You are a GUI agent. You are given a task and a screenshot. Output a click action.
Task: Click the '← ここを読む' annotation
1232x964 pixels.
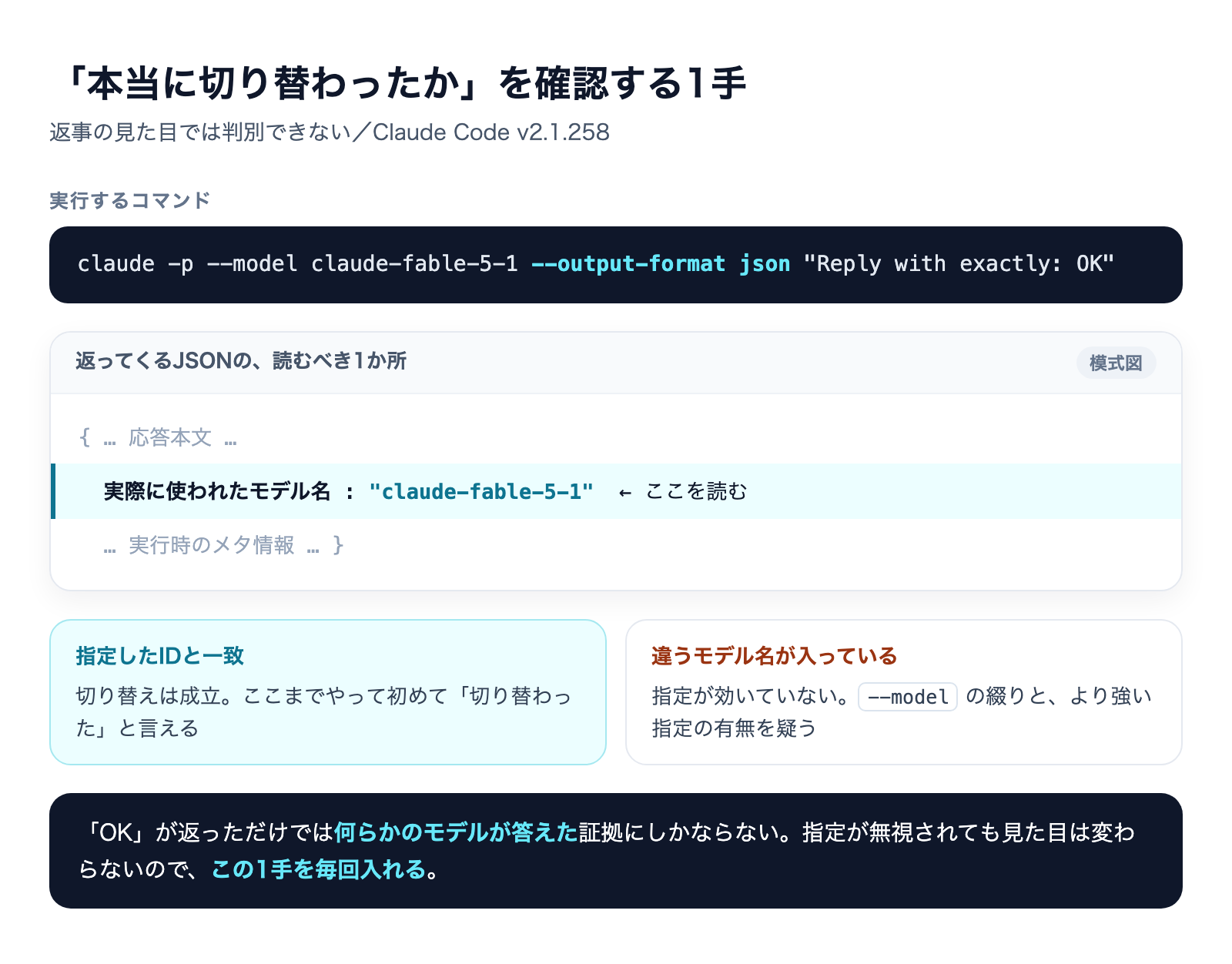[x=683, y=491]
